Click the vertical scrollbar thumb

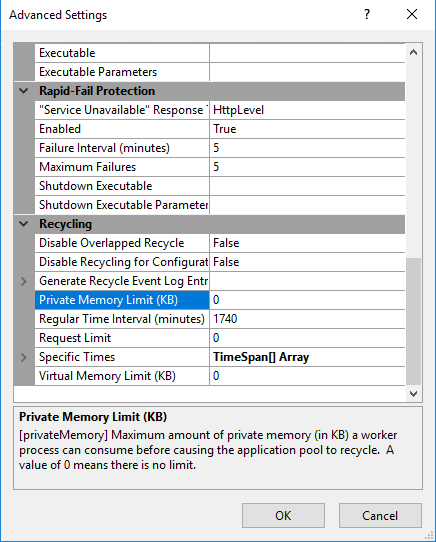414,321
